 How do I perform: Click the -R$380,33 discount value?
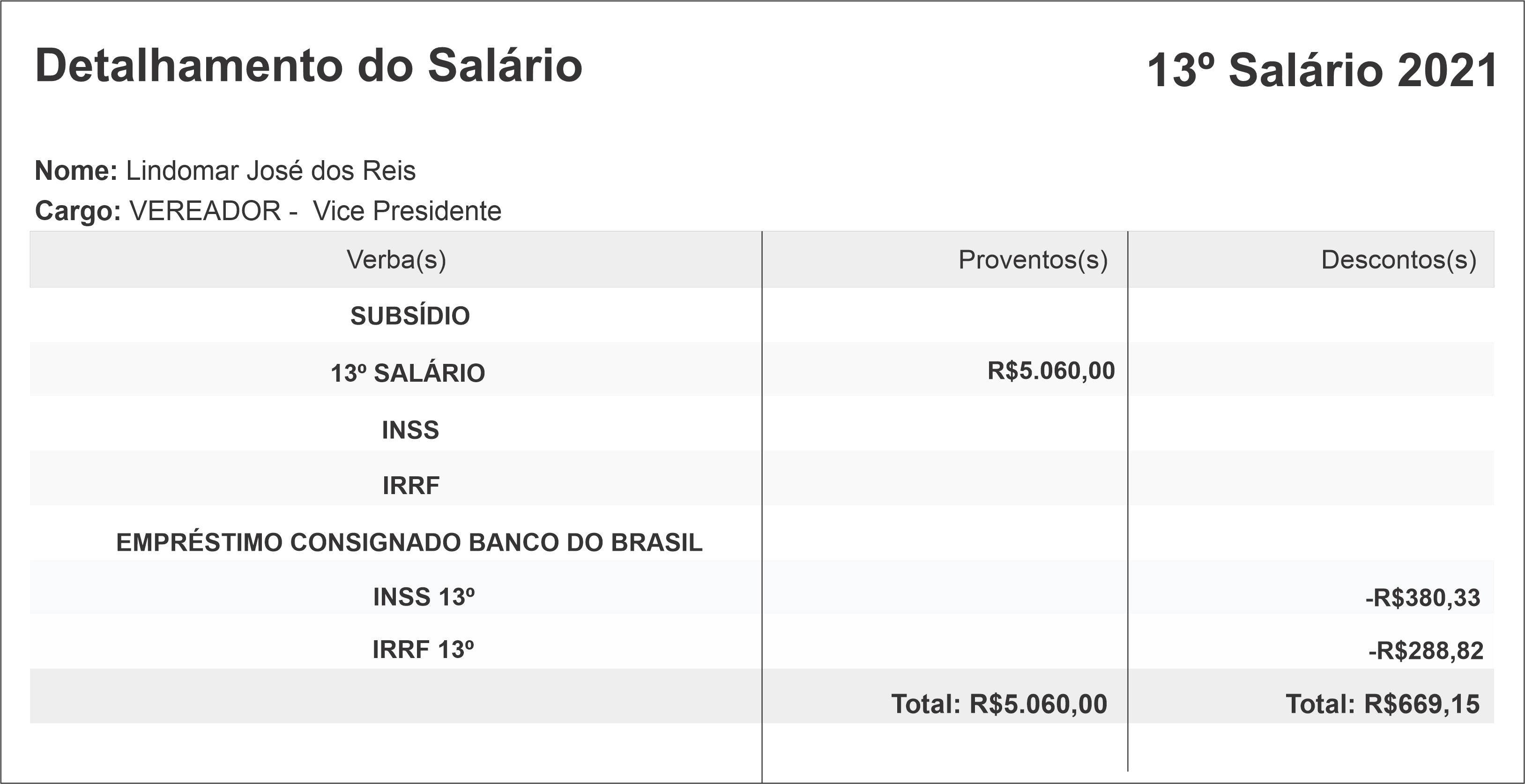1422,598
